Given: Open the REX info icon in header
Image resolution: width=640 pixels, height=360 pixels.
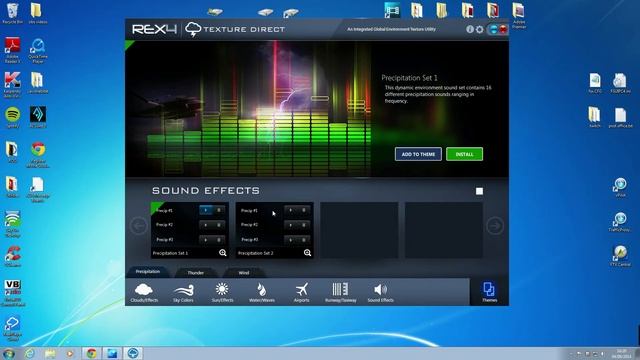Looking at the screenshot, I should pos(470,29).
